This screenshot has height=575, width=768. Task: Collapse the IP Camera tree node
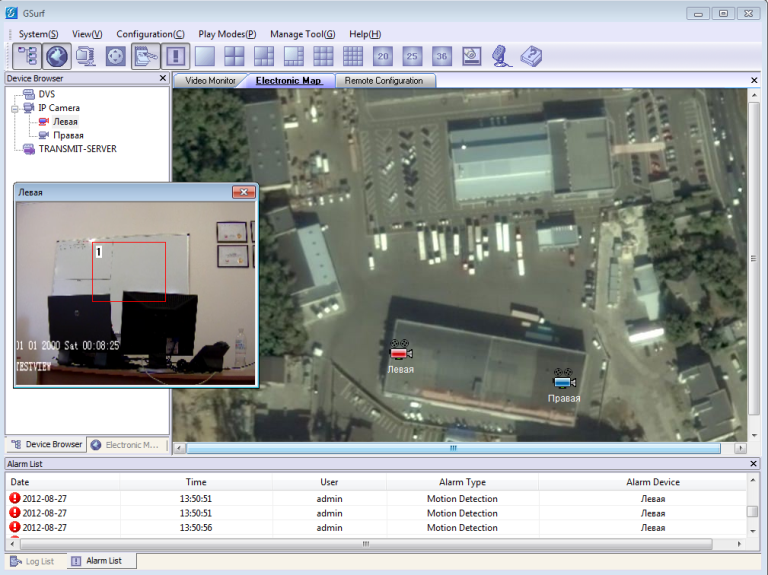click(15, 108)
